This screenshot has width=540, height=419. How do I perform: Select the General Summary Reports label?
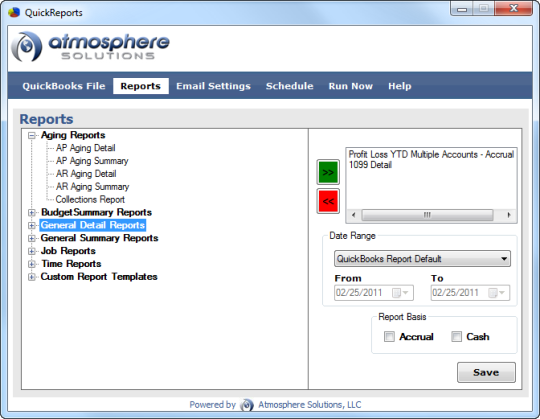click(x=100, y=238)
